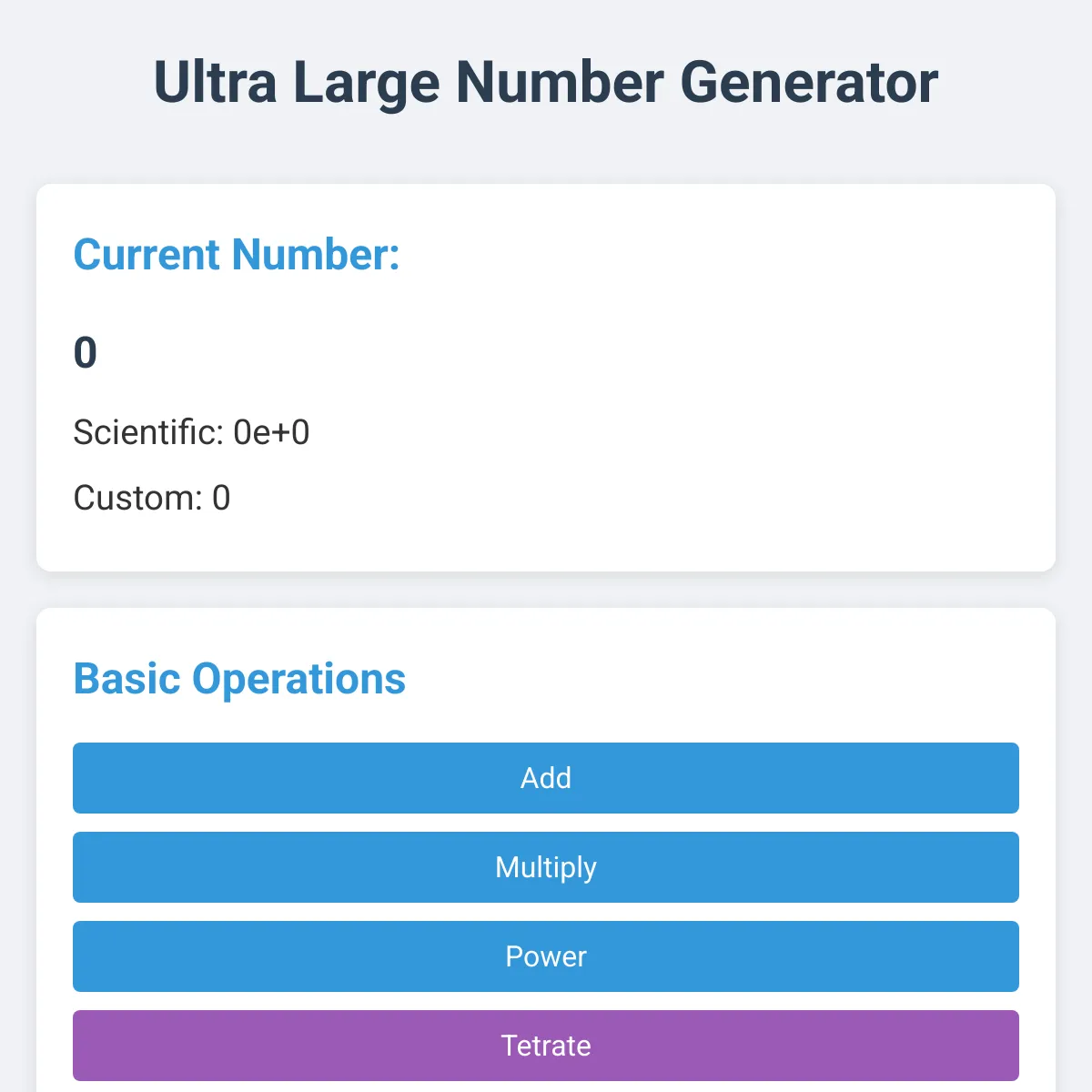Click the Multiply operation button

click(x=546, y=867)
